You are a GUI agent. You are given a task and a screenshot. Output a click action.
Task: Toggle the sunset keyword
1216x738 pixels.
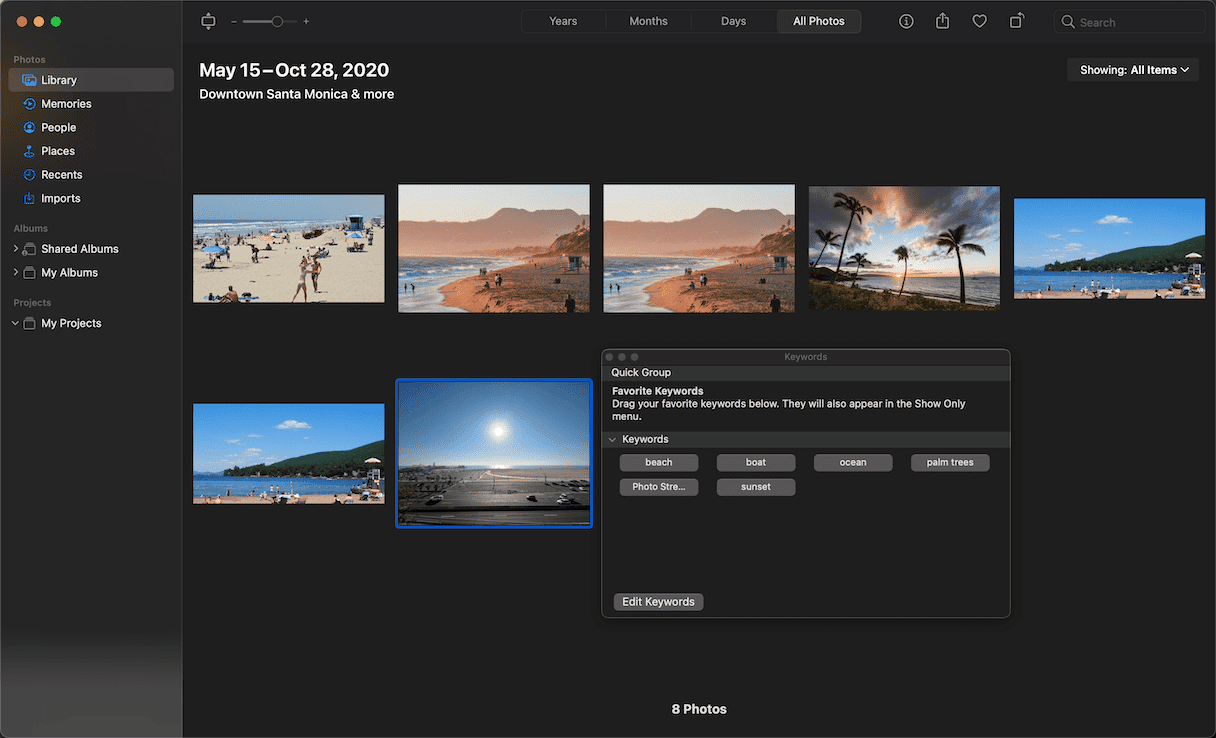click(756, 487)
